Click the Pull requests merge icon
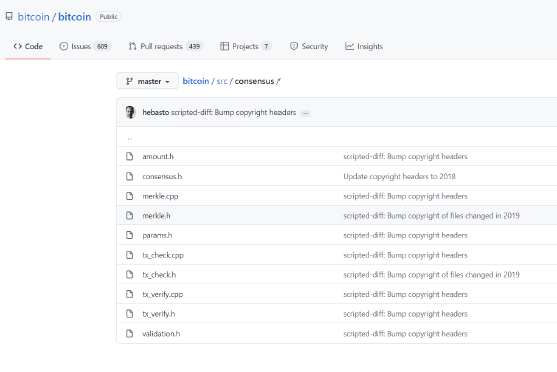Image resolution: width=557 pixels, height=372 pixels. coord(133,46)
